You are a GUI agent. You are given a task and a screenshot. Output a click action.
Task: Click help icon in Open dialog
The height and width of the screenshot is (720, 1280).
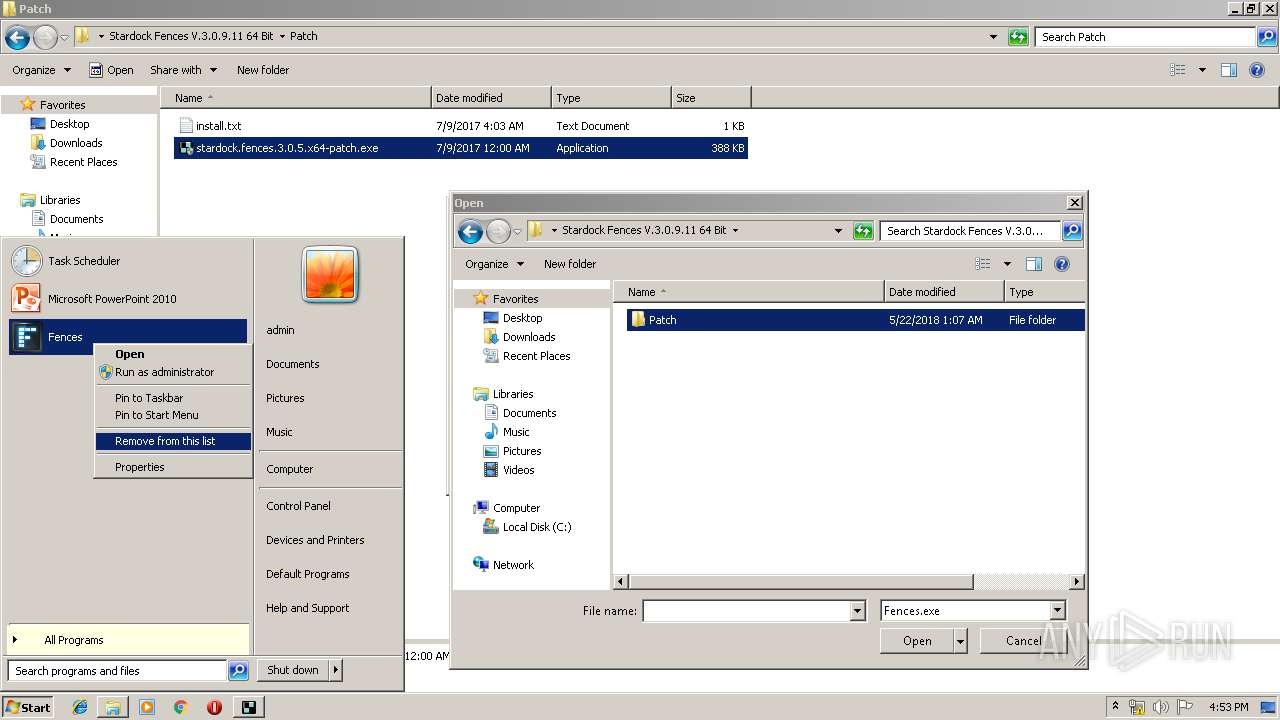click(1062, 264)
